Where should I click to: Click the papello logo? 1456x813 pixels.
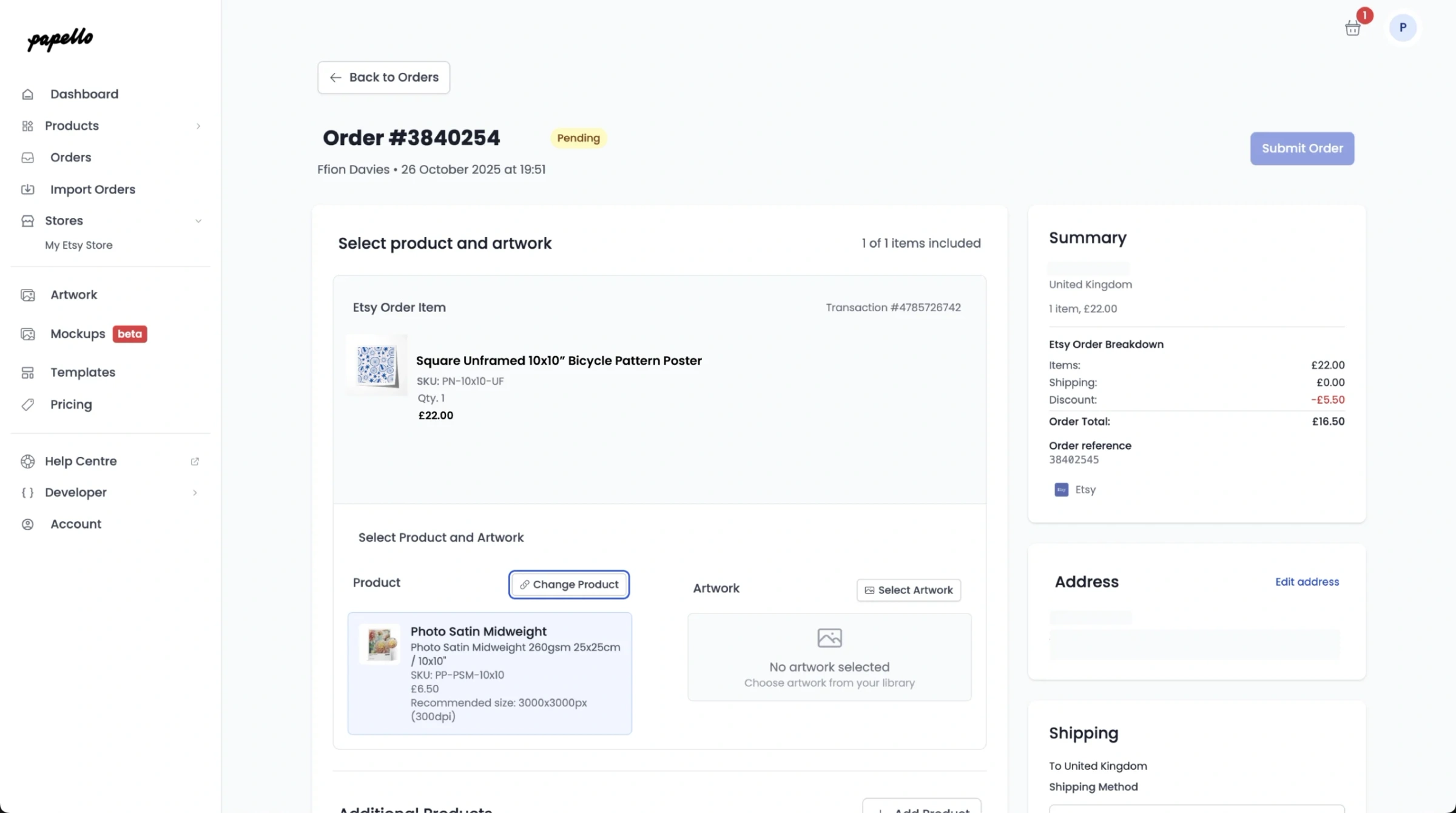pos(59,39)
